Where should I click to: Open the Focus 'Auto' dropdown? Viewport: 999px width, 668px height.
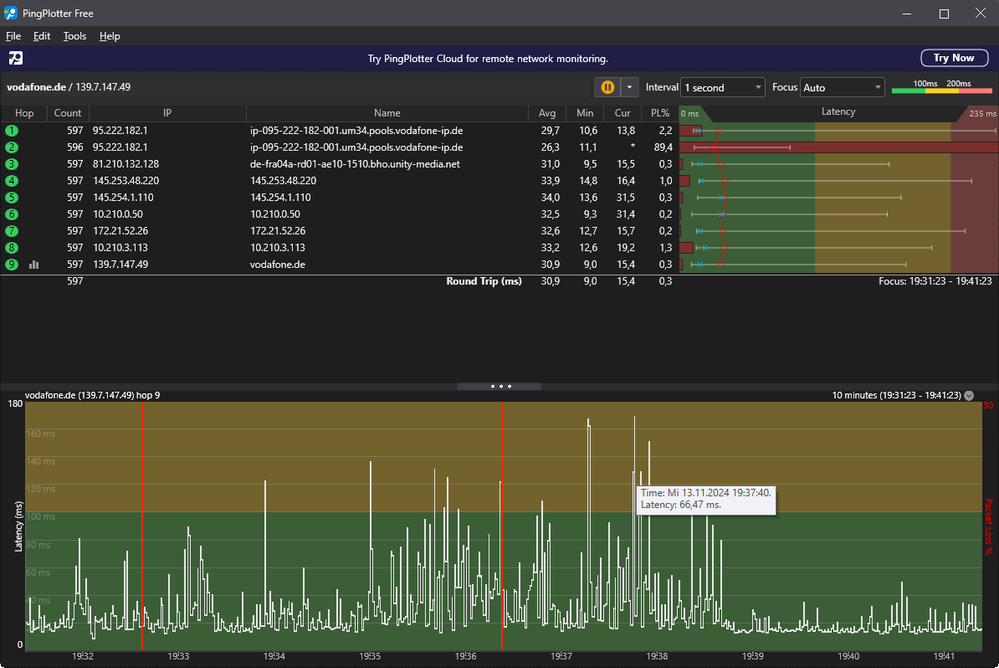point(842,88)
